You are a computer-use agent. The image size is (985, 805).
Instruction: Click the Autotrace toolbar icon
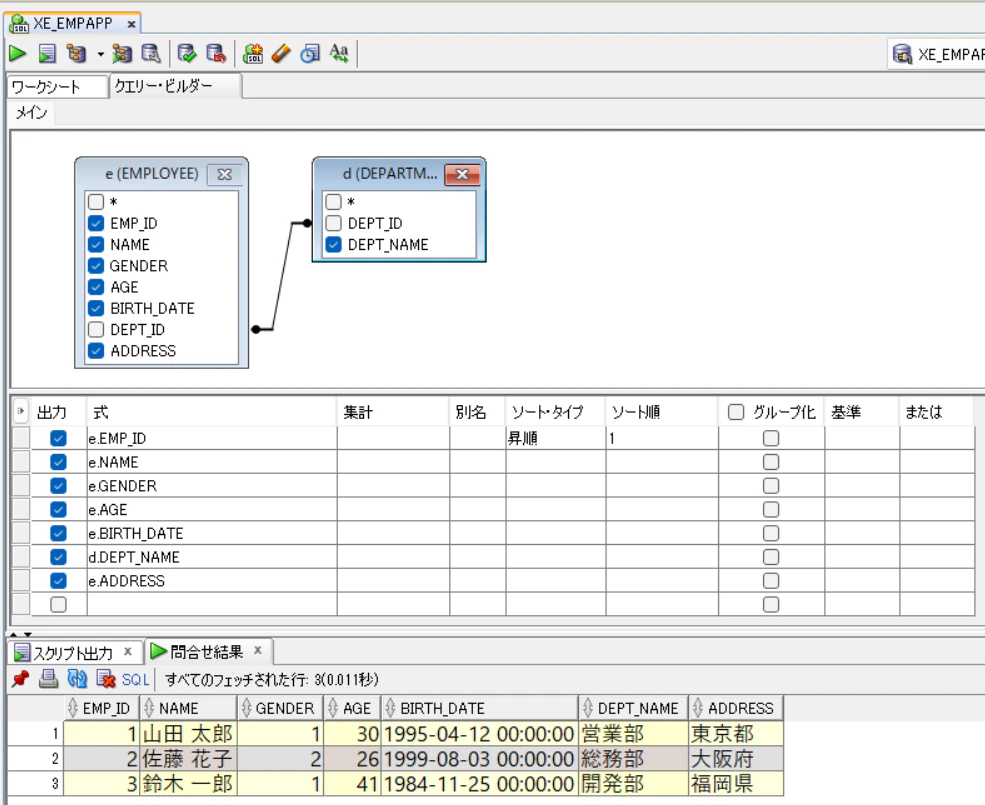tap(122, 54)
